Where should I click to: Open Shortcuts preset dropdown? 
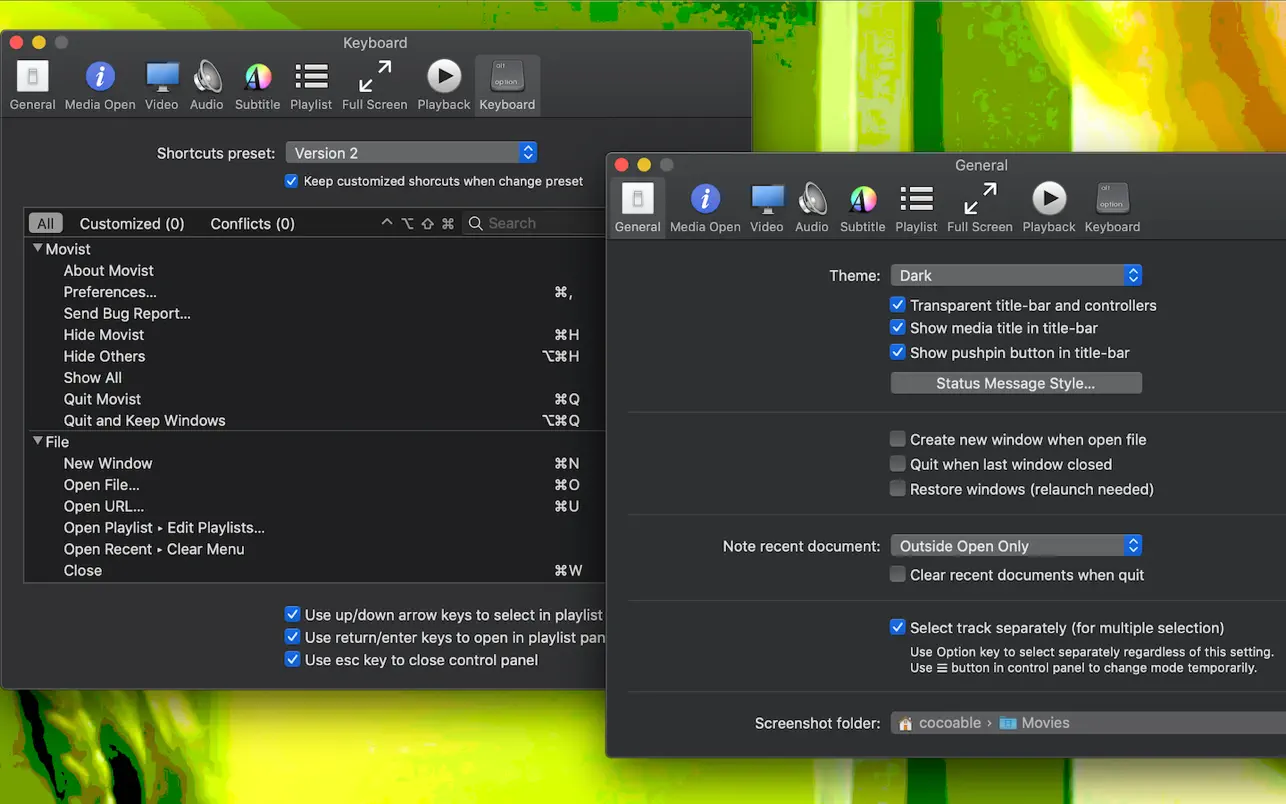tap(411, 153)
